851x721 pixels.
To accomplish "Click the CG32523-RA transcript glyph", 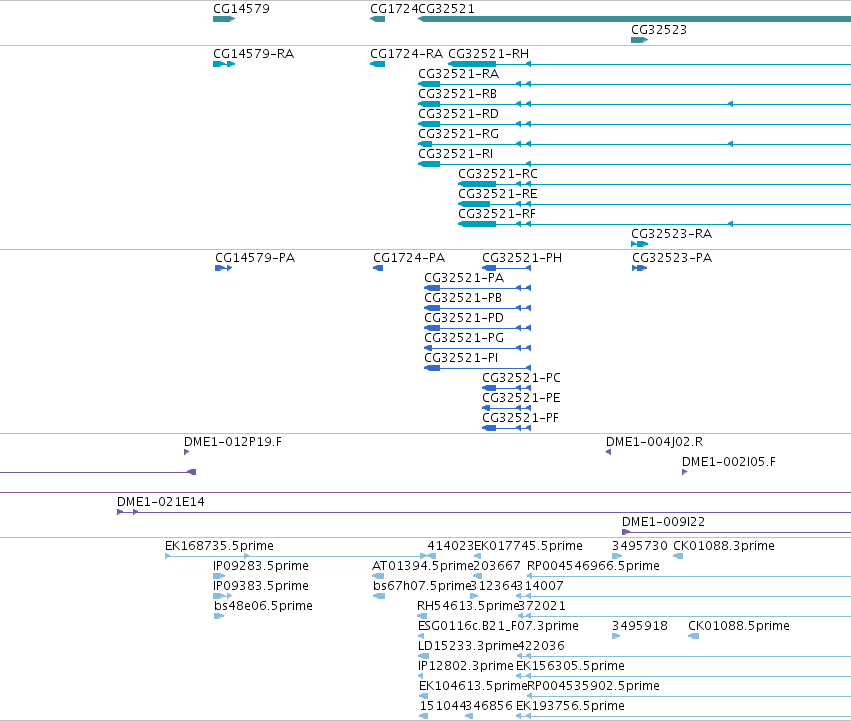I will 640,244.
